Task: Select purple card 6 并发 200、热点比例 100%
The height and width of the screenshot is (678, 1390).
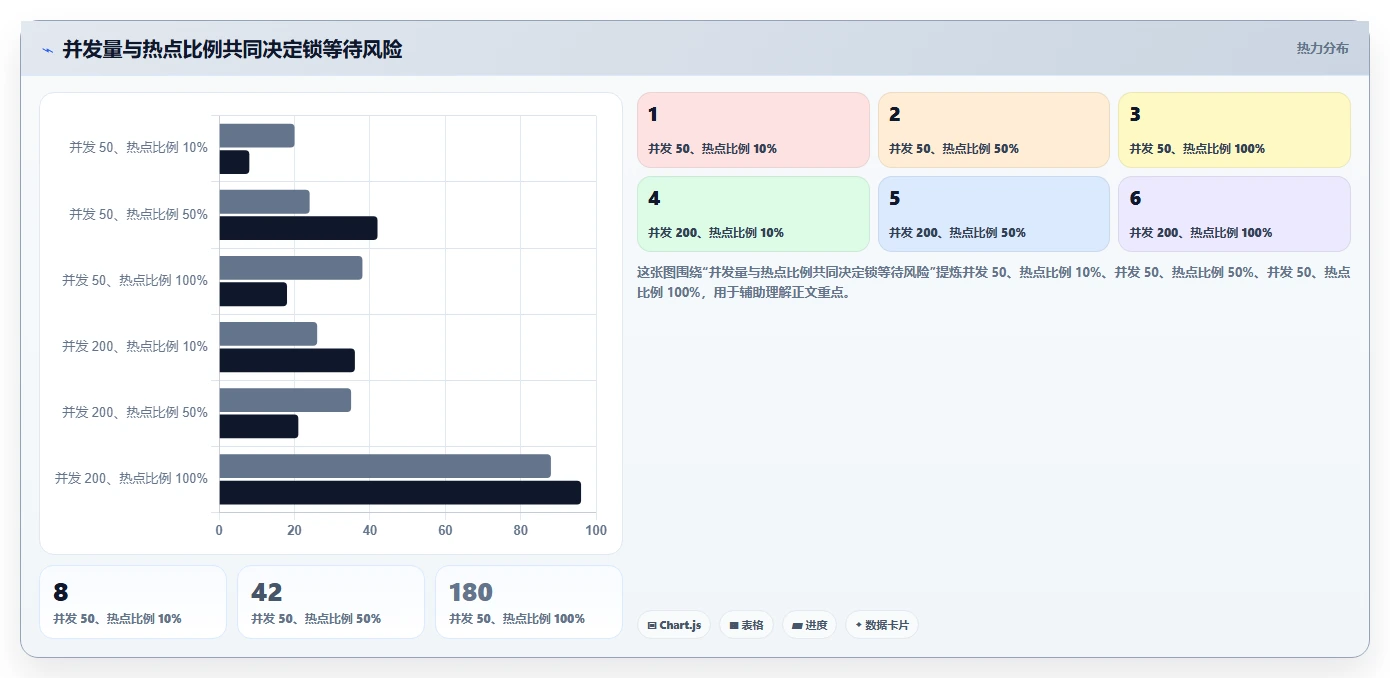Action: click(x=1234, y=214)
